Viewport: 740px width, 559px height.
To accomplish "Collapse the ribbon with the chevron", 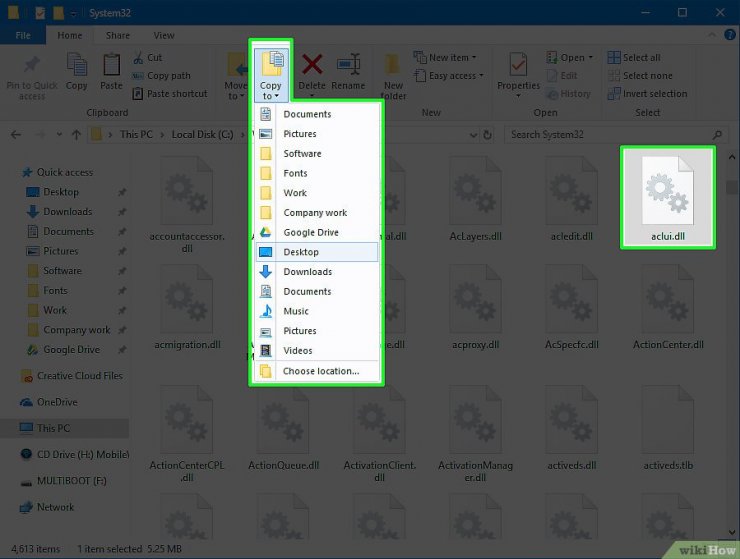I will pyautogui.click(x=712, y=34).
